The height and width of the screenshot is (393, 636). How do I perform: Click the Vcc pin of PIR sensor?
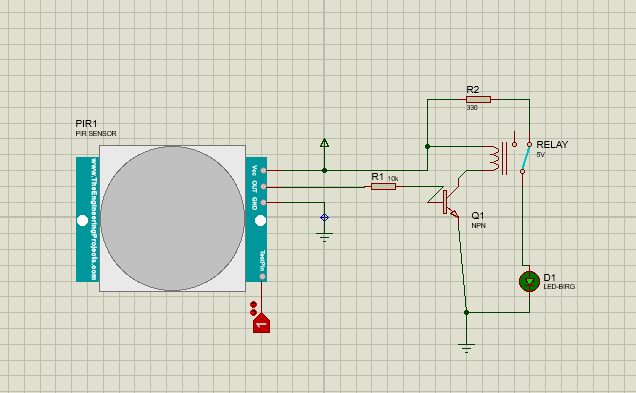point(263,171)
